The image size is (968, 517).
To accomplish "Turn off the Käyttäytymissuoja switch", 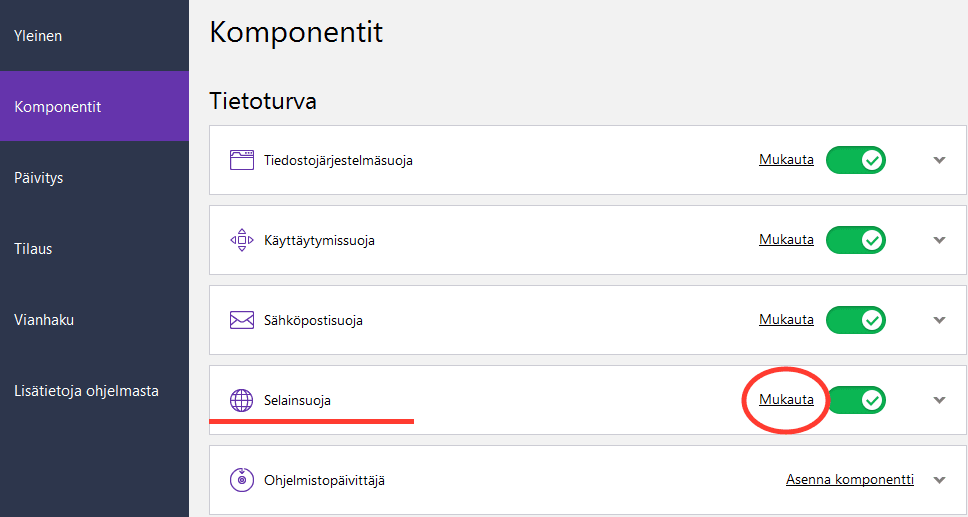I will coord(856,240).
